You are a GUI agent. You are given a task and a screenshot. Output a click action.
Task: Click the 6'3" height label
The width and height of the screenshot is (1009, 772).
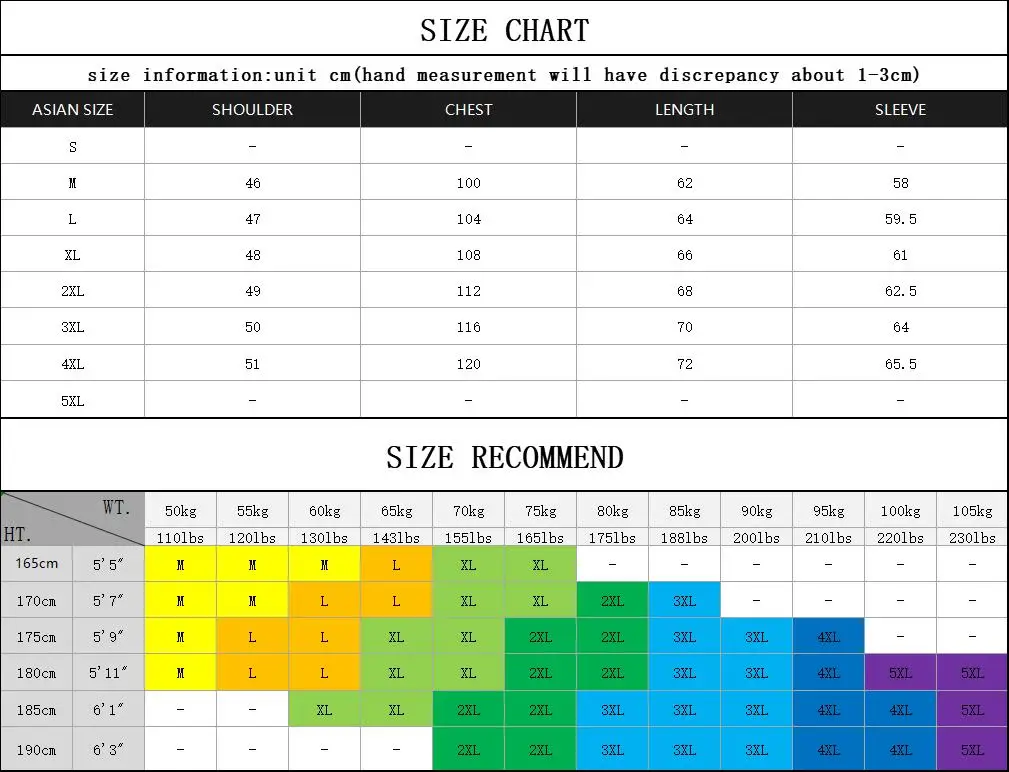[x=108, y=749]
